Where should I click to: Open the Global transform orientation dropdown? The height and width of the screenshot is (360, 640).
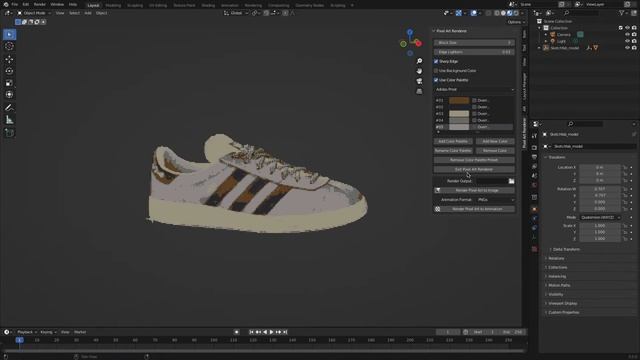[236, 13]
